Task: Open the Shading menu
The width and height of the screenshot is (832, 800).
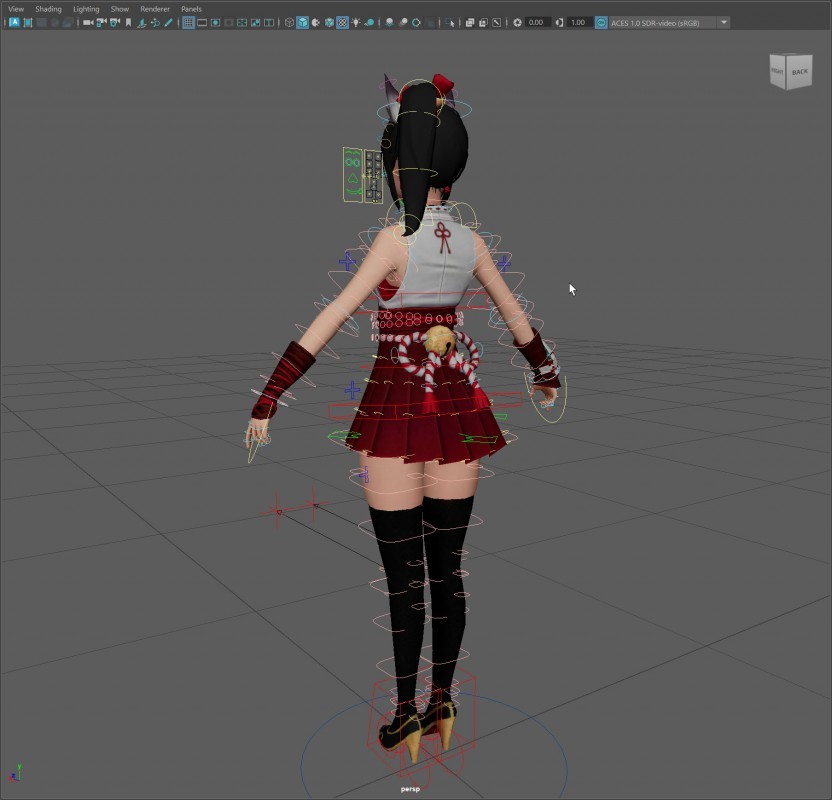Action: [48, 9]
